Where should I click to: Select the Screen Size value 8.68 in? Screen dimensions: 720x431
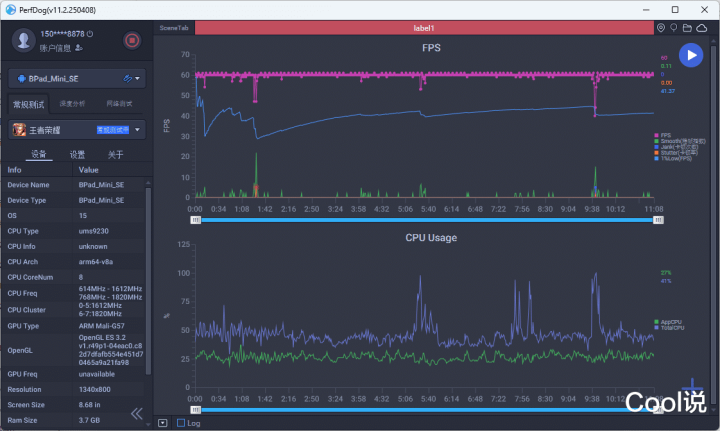coord(90,405)
